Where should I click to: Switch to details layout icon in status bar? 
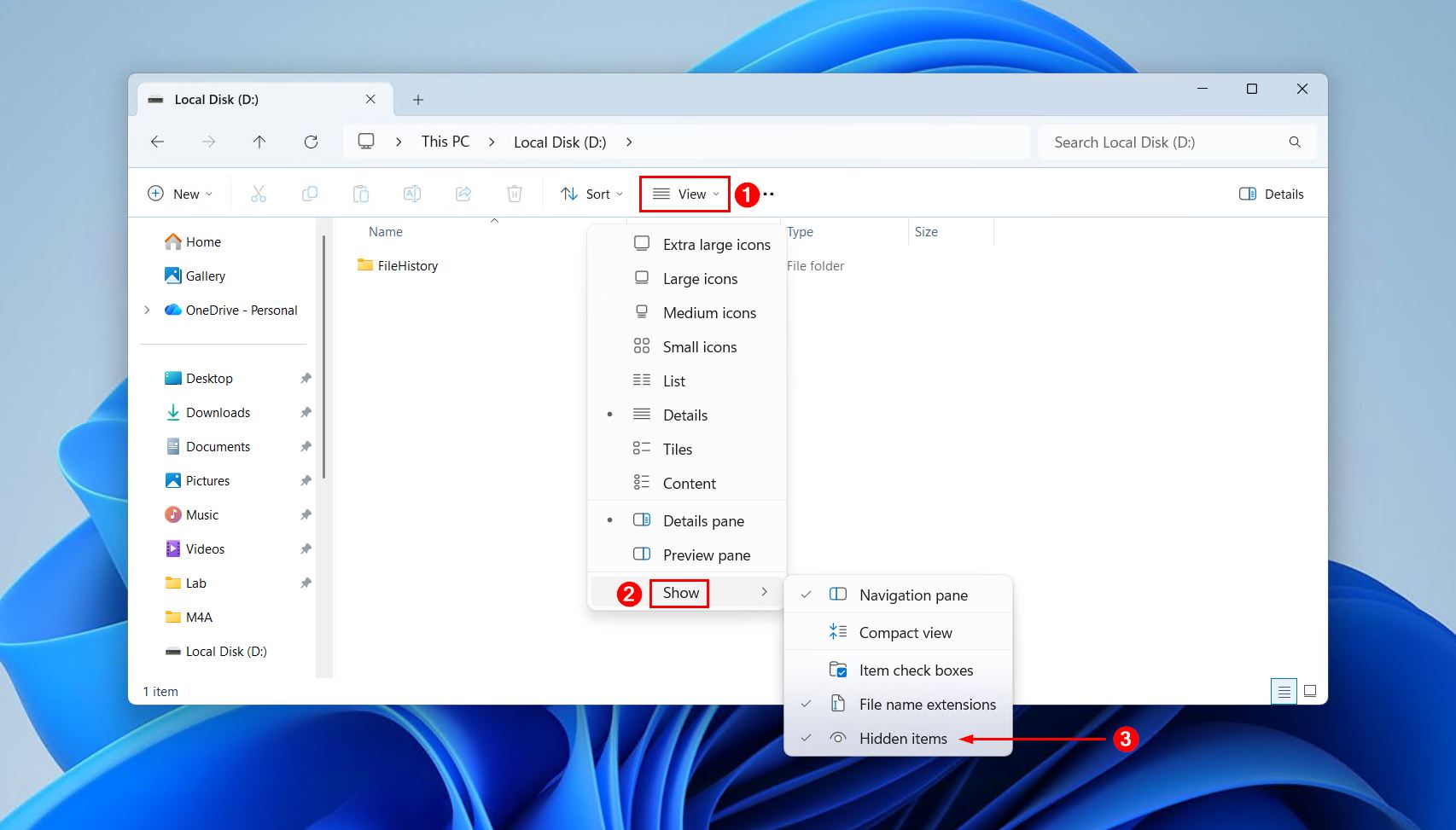(1284, 691)
